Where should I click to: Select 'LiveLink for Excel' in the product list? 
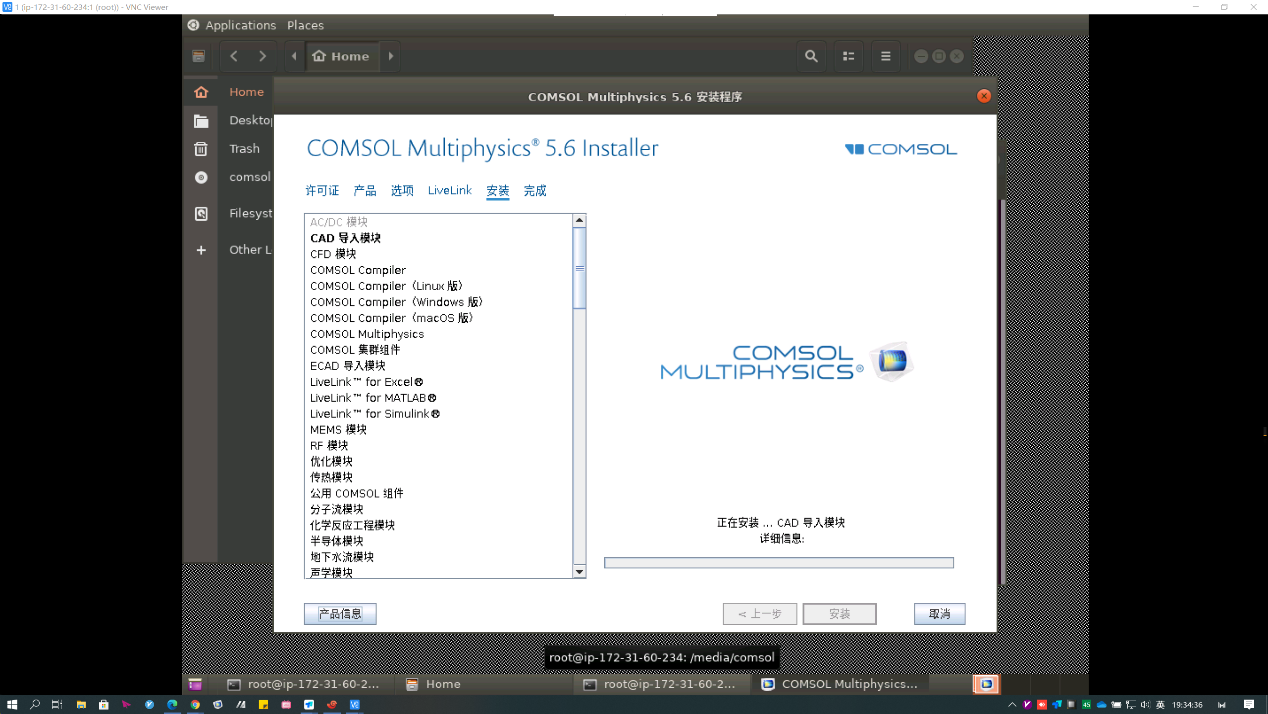point(367,382)
